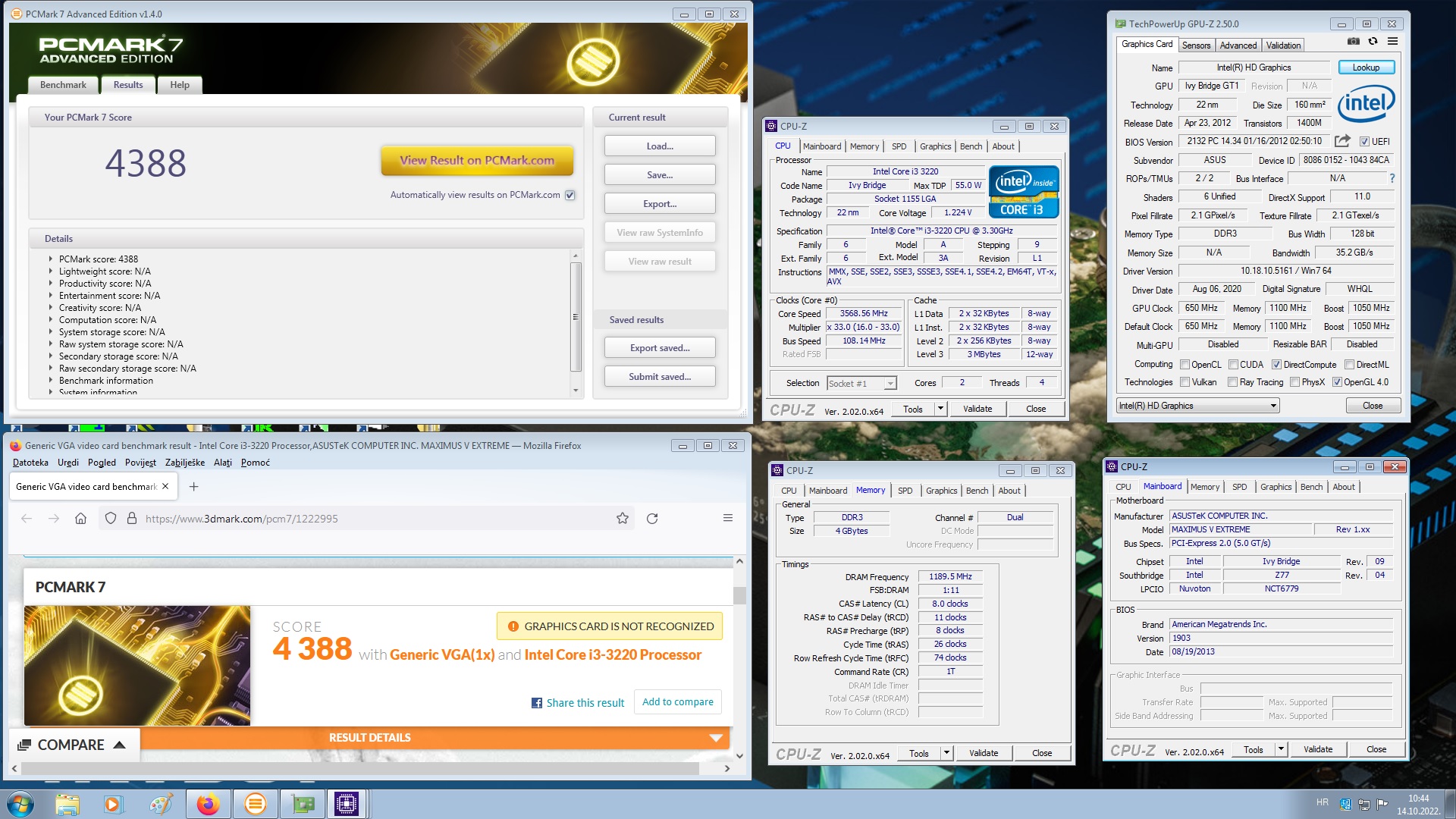Click Validate in the CPU-Z Memory window

pyautogui.click(x=984, y=753)
